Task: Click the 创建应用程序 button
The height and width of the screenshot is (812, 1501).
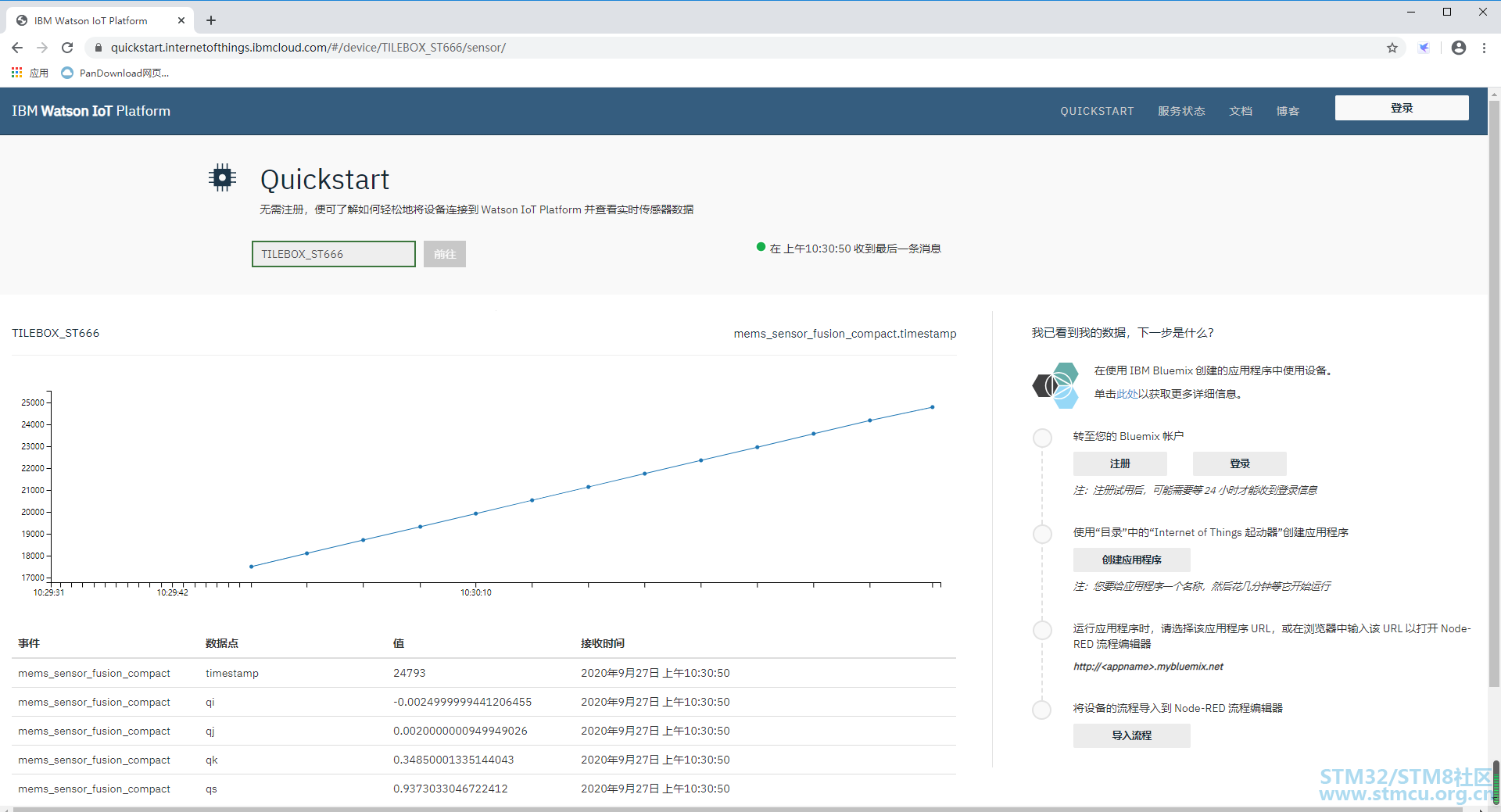Action: [1132, 560]
